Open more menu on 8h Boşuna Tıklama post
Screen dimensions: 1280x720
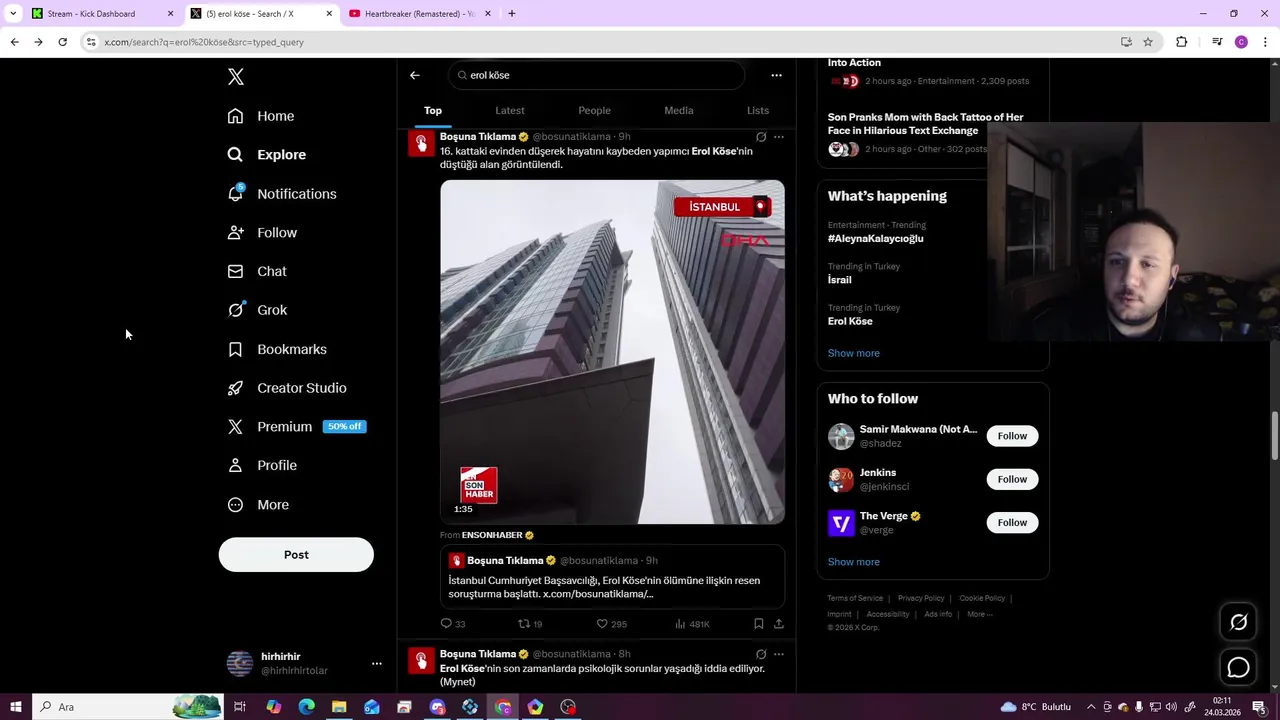click(779, 654)
